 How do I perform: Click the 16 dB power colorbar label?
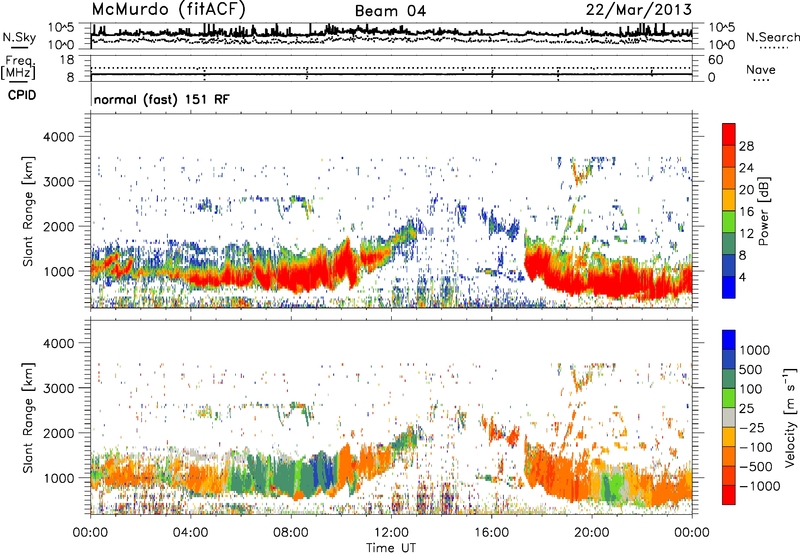point(746,212)
